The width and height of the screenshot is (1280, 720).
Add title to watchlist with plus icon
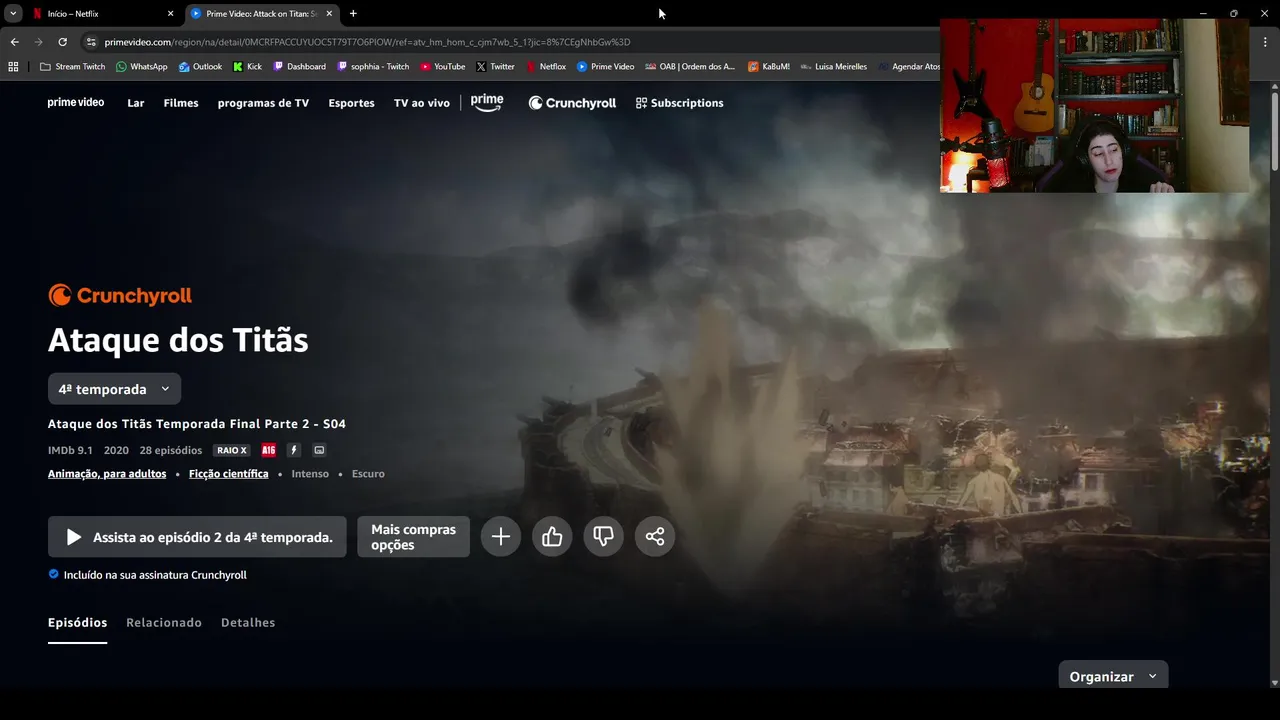point(501,537)
